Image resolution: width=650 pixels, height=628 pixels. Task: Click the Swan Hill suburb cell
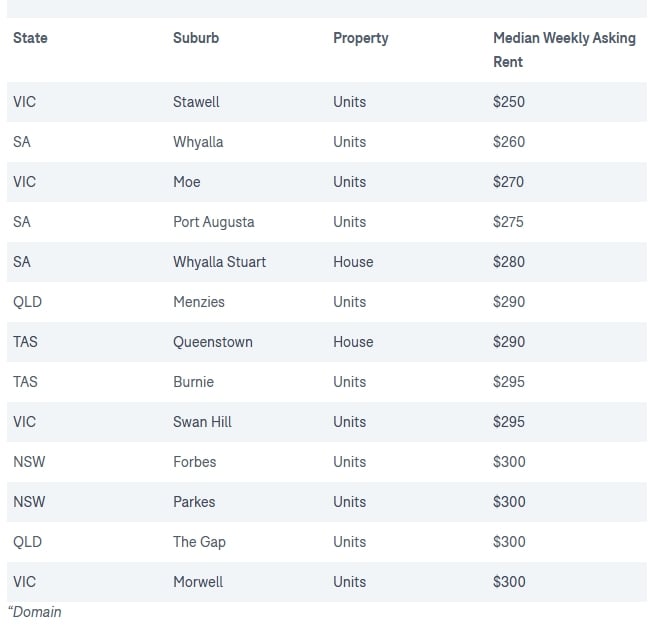click(202, 422)
